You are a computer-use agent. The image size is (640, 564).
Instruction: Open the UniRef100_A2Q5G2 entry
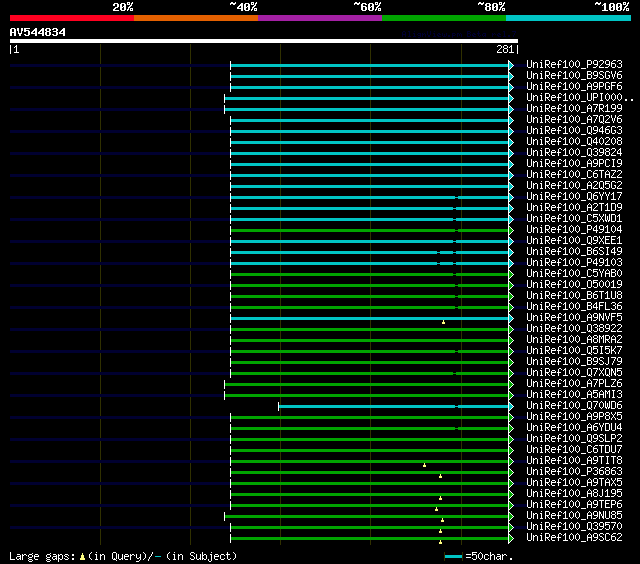tap(574, 186)
